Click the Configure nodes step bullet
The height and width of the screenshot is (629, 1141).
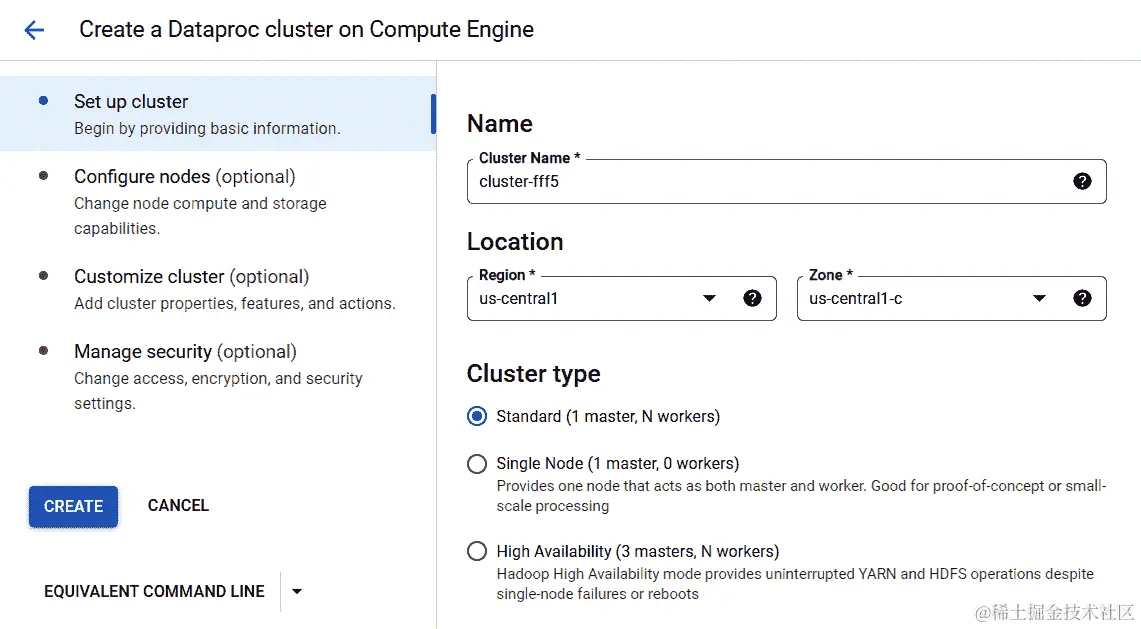pyautogui.click(x=43, y=176)
